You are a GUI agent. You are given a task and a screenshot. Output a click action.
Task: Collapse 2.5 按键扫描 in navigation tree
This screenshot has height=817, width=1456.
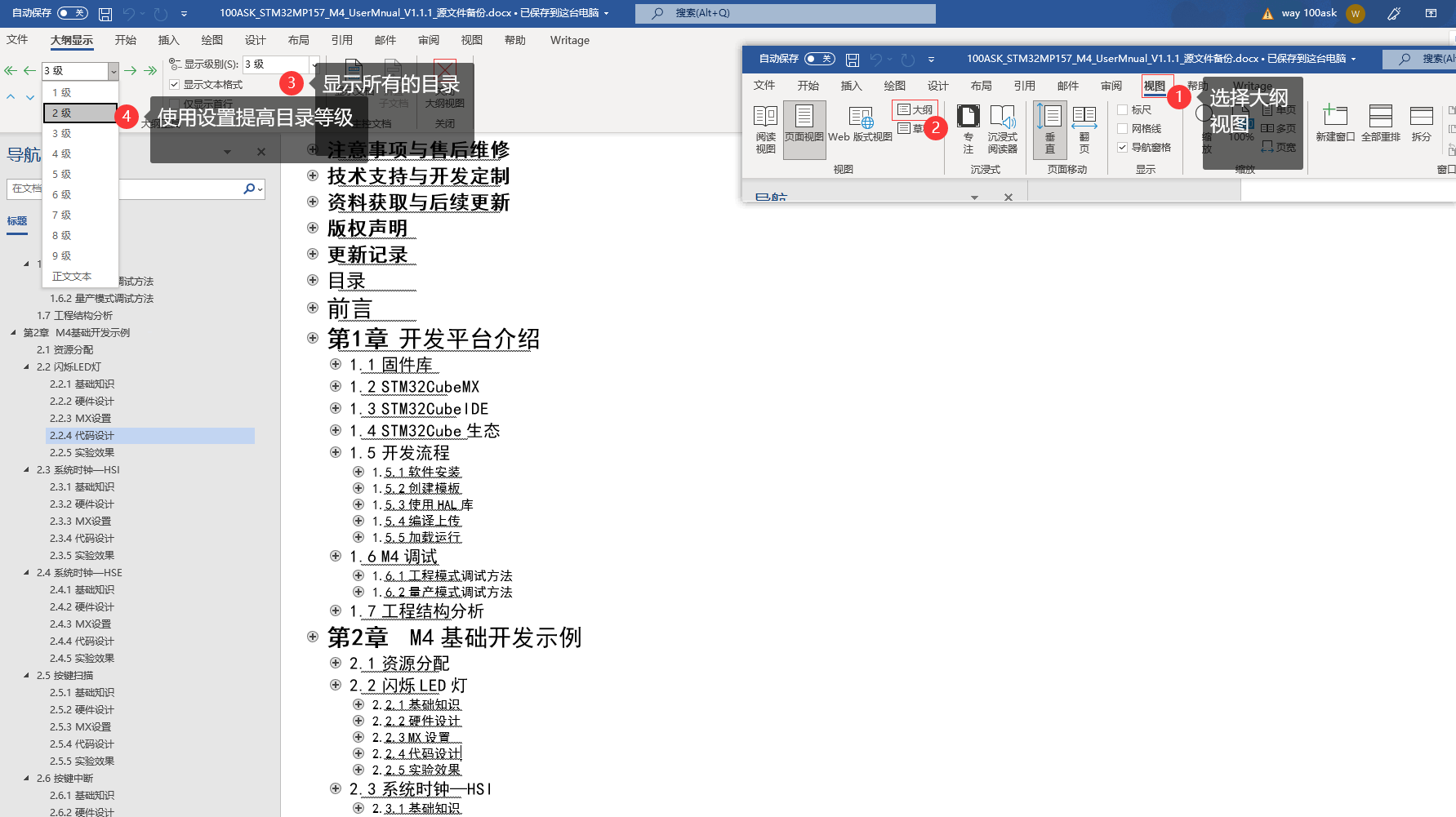point(26,675)
